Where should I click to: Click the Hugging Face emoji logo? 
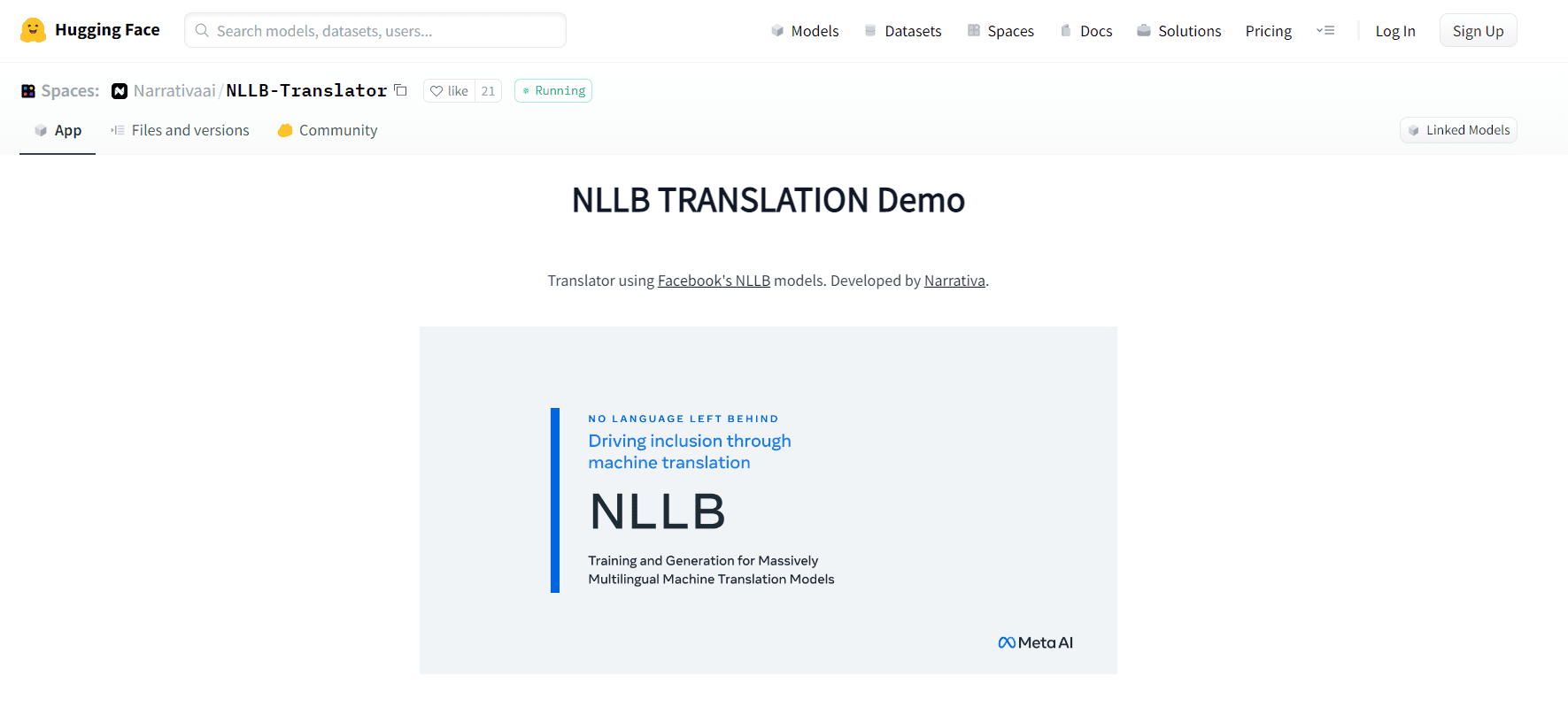33,30
